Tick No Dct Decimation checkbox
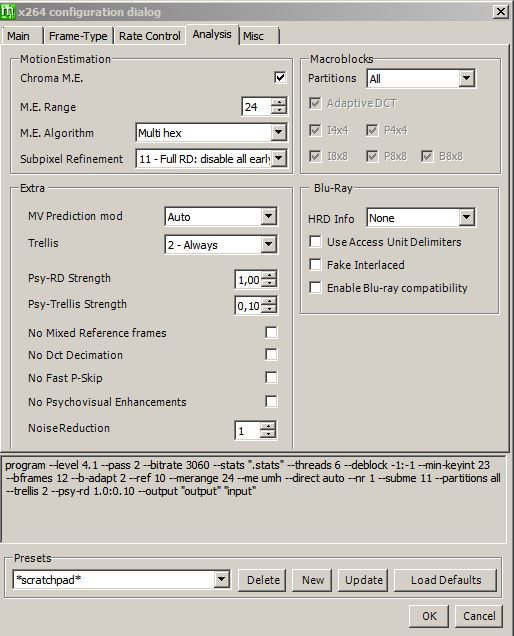The height and width of the screenshot is (636, 514). click(271, 355)
